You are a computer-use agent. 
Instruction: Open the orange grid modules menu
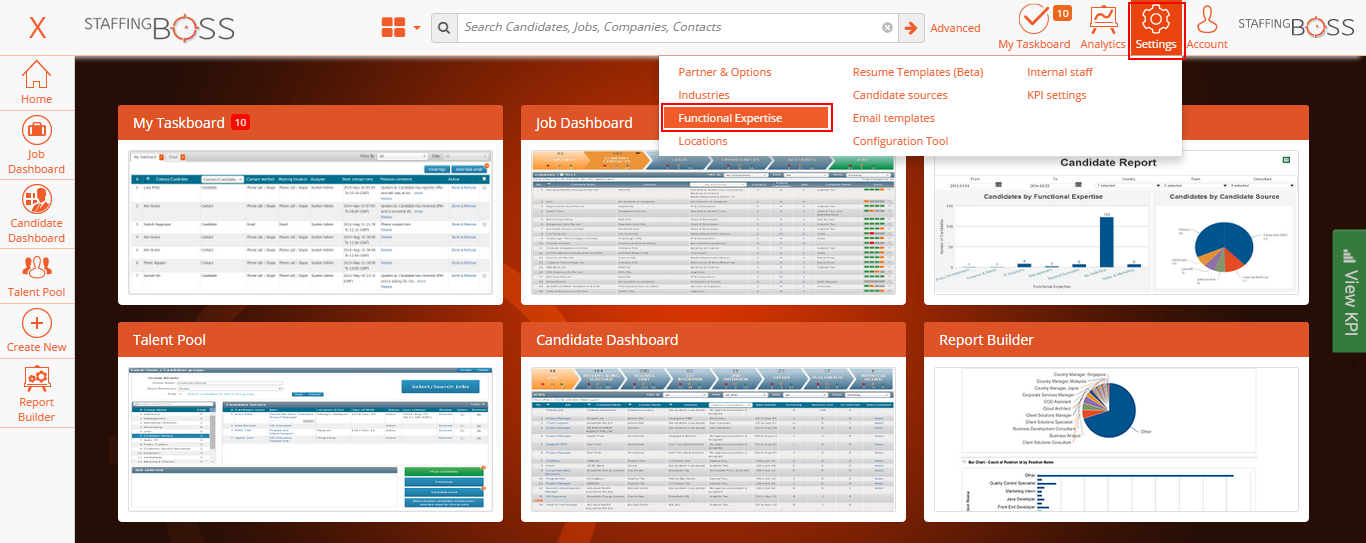tap(400, 27)
